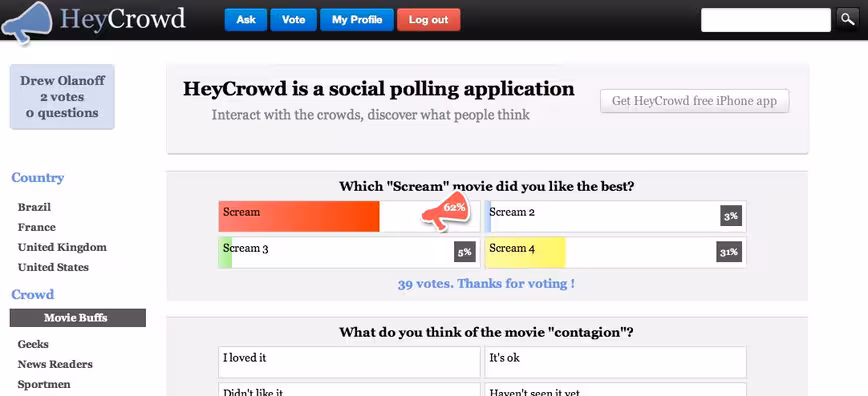Select the Movie Buffs crowd
868x396 pixels.
78,318
